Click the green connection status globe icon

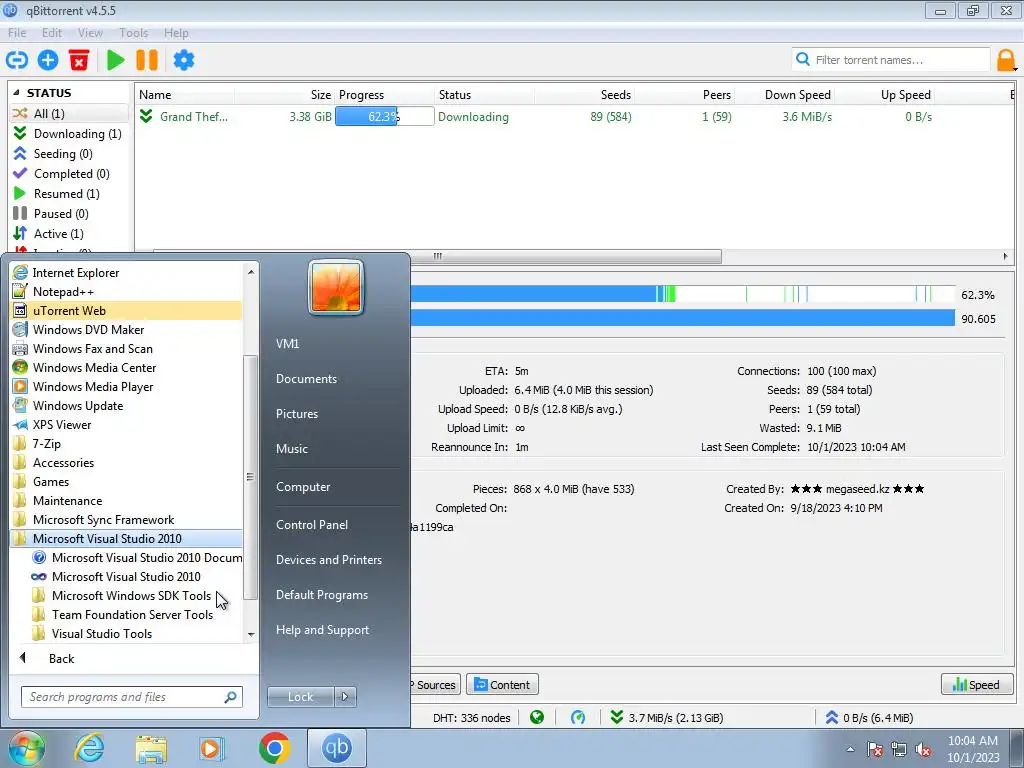point(537,718)
